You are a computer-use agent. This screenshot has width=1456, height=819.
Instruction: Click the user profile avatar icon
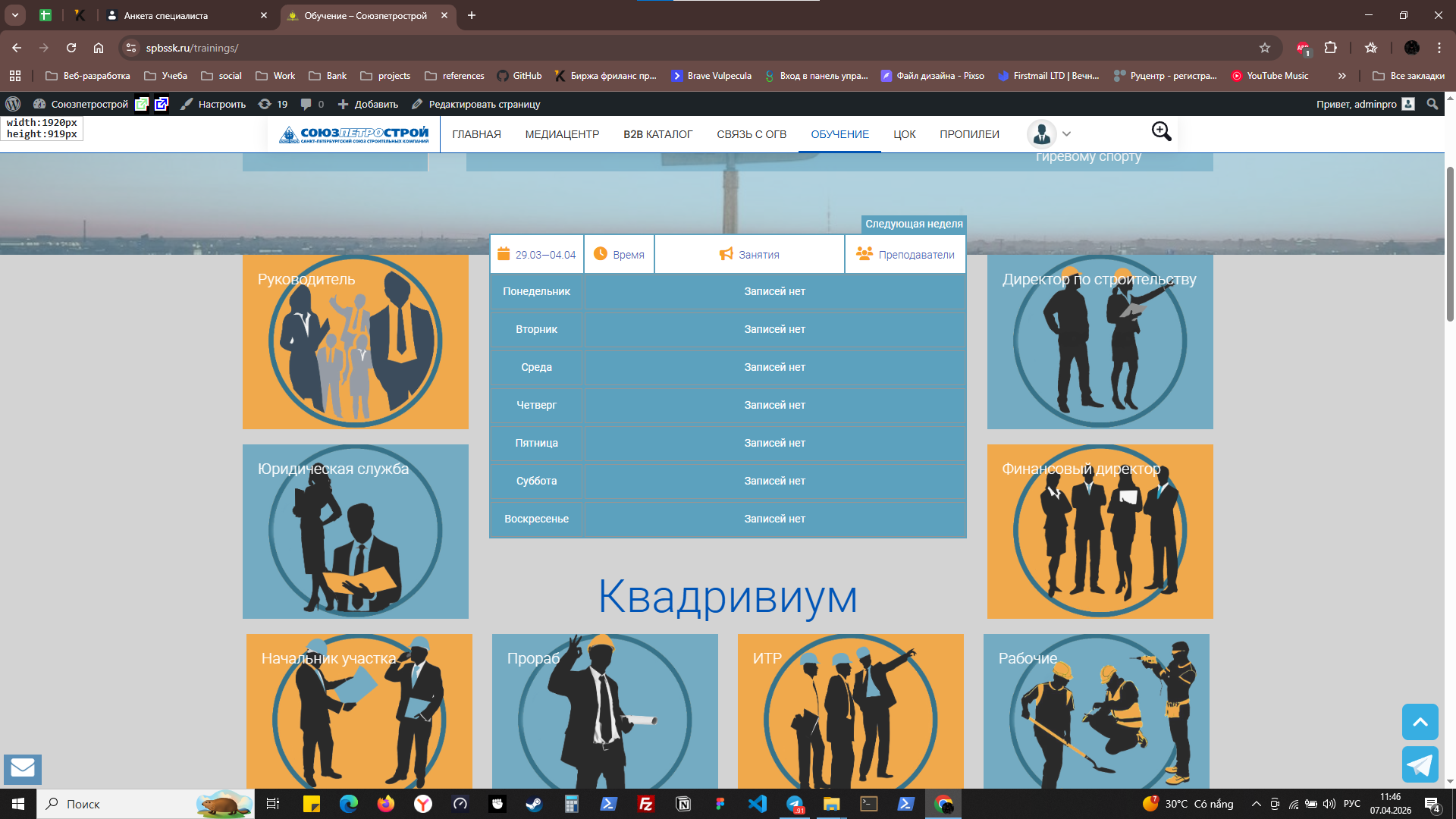[x=1041, y=134]
